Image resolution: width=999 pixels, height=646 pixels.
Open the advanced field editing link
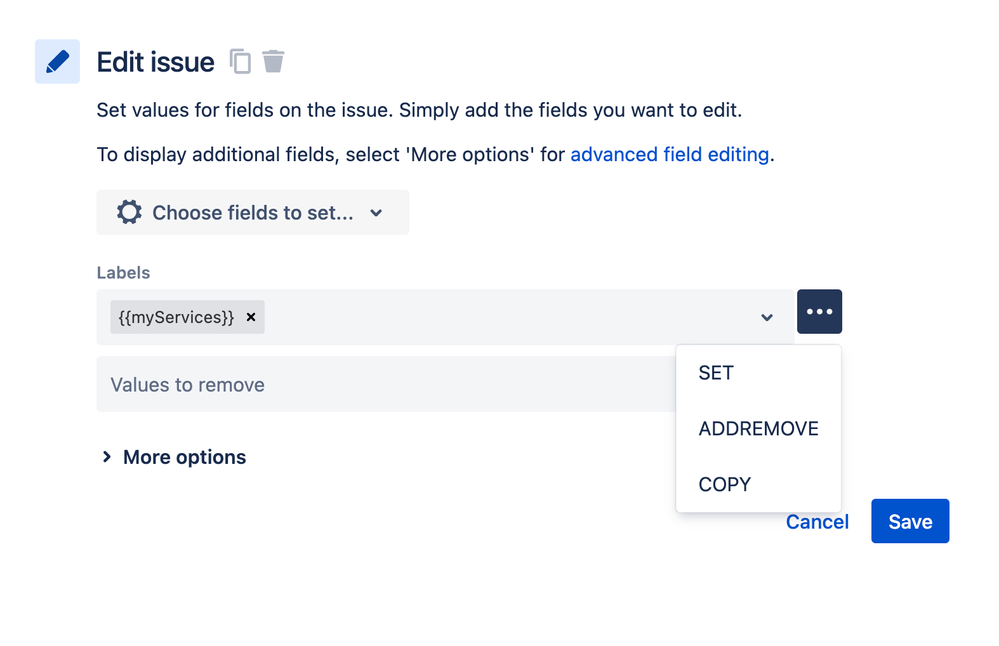pos(670,154)
